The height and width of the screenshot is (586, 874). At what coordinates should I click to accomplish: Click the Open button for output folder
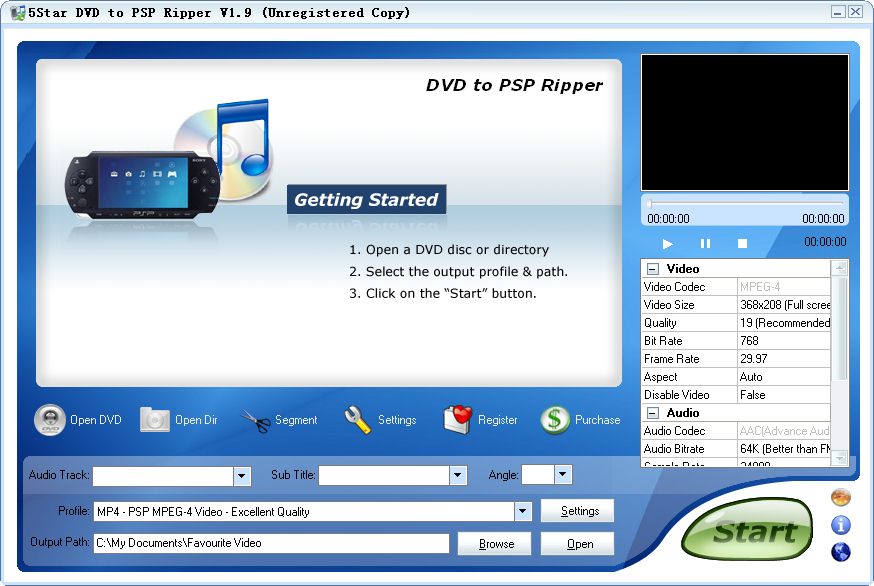point(577,544)
